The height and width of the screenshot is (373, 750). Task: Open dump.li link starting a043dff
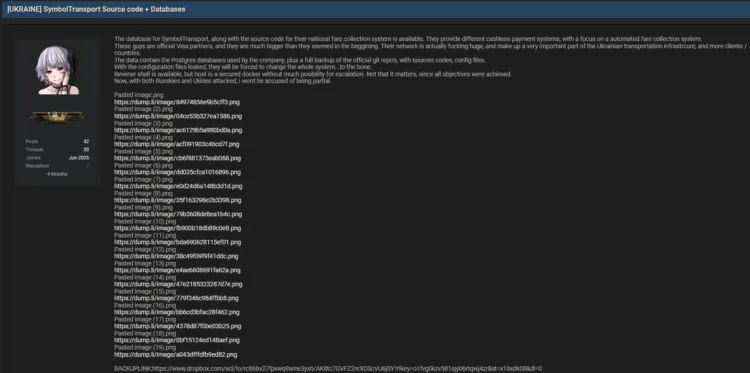(176, 355)
